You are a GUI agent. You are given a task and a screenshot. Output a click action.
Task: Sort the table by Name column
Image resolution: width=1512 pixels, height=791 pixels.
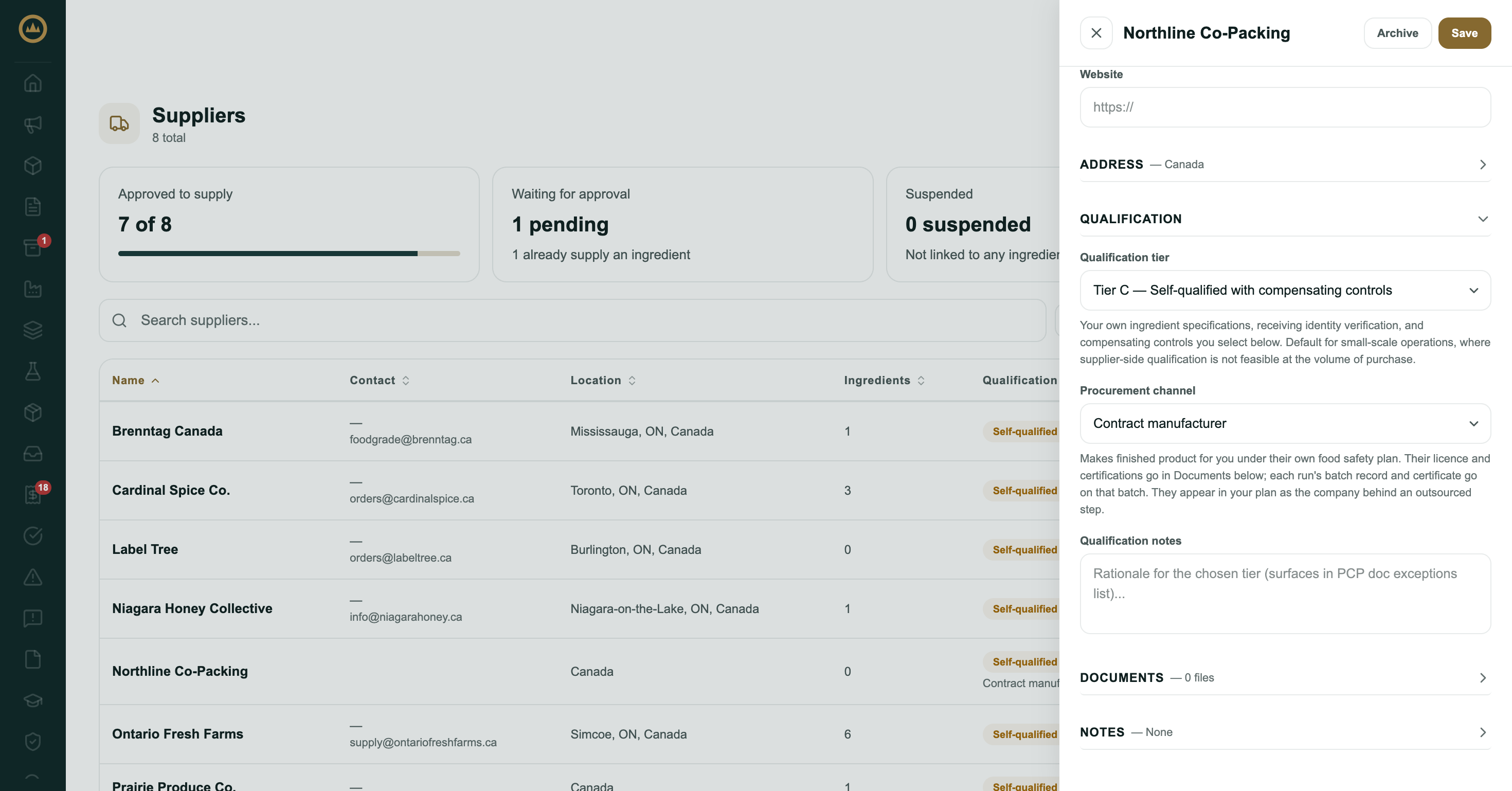coord(136,380)
